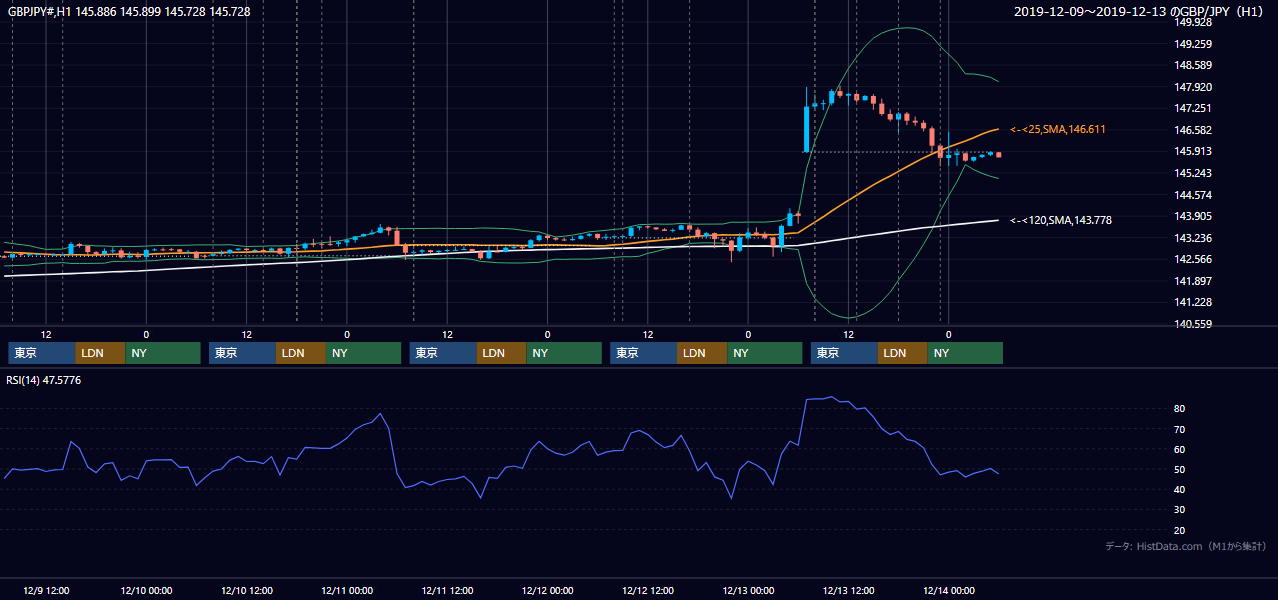1278x600 pixels.
Task: Click the 12/12 12:00 time label
Action: 648,590
